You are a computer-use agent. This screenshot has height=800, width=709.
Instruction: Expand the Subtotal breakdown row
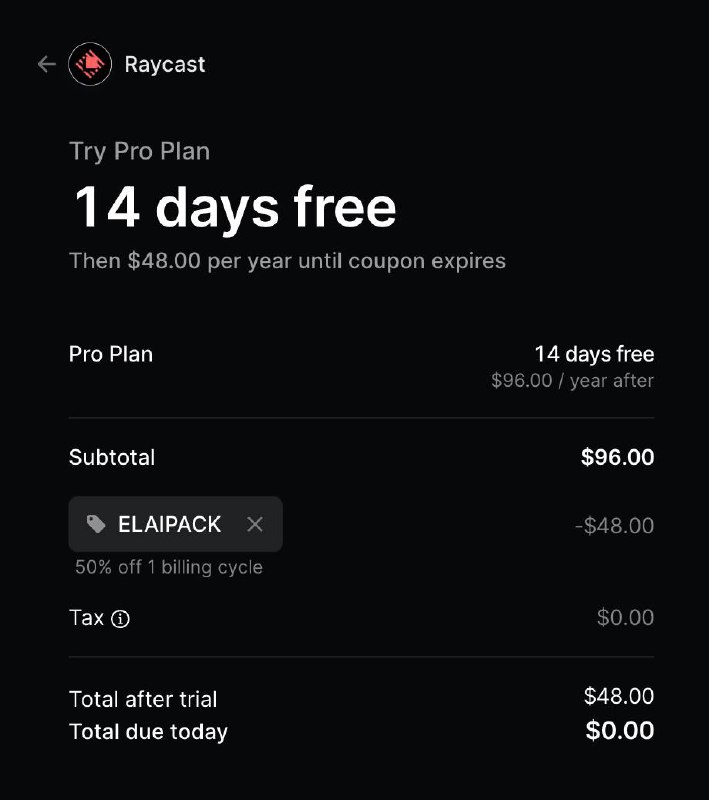[x=112, y=457]
